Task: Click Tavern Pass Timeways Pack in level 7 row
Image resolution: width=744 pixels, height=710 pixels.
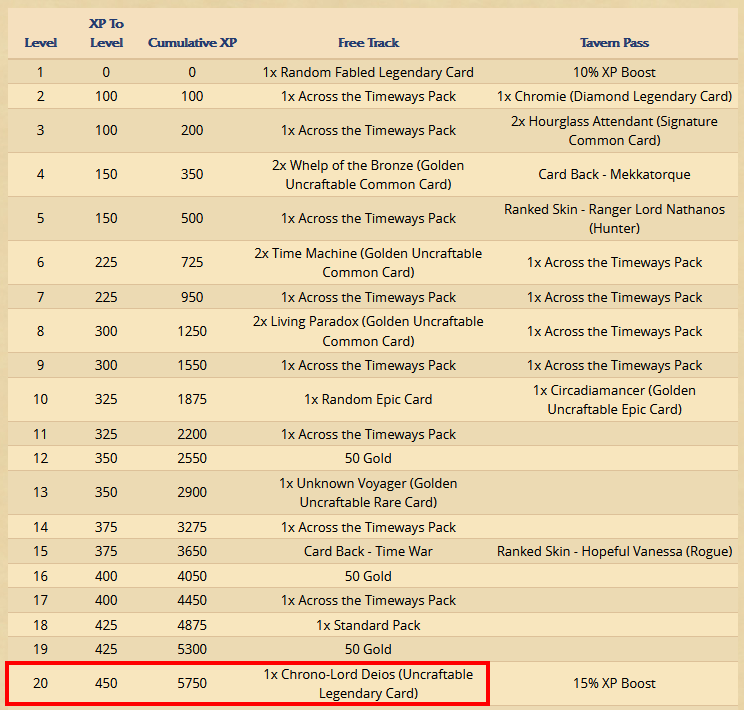Action: pos(614,298)
